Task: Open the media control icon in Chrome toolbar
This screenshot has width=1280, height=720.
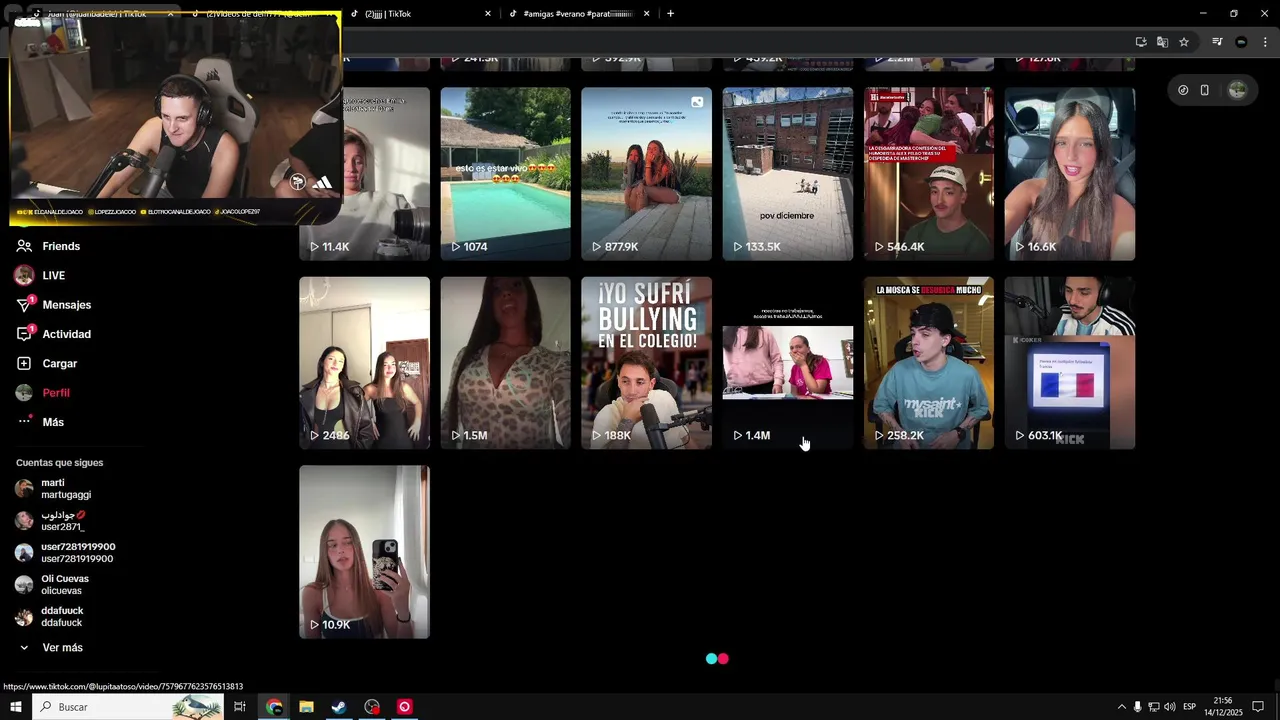Action: pyautogui.click(x=1217, y=42)
